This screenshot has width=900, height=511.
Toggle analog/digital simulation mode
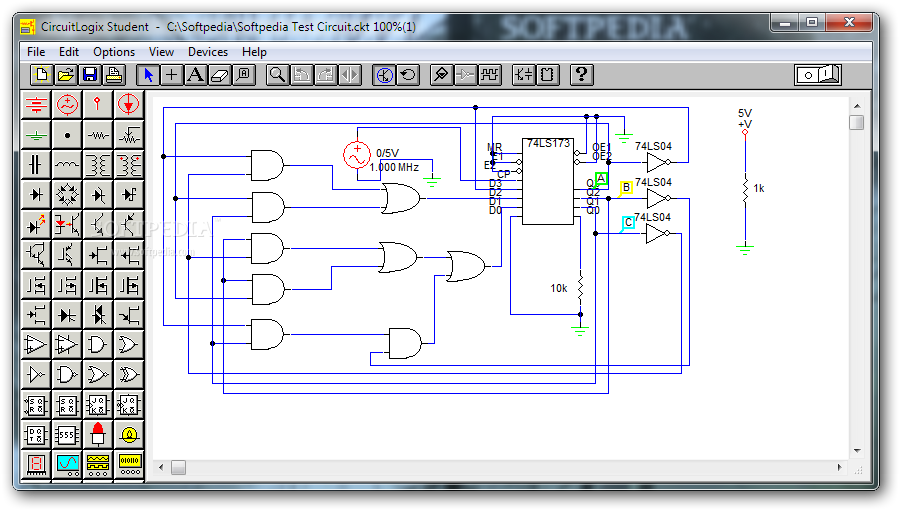tap(384, 75)
